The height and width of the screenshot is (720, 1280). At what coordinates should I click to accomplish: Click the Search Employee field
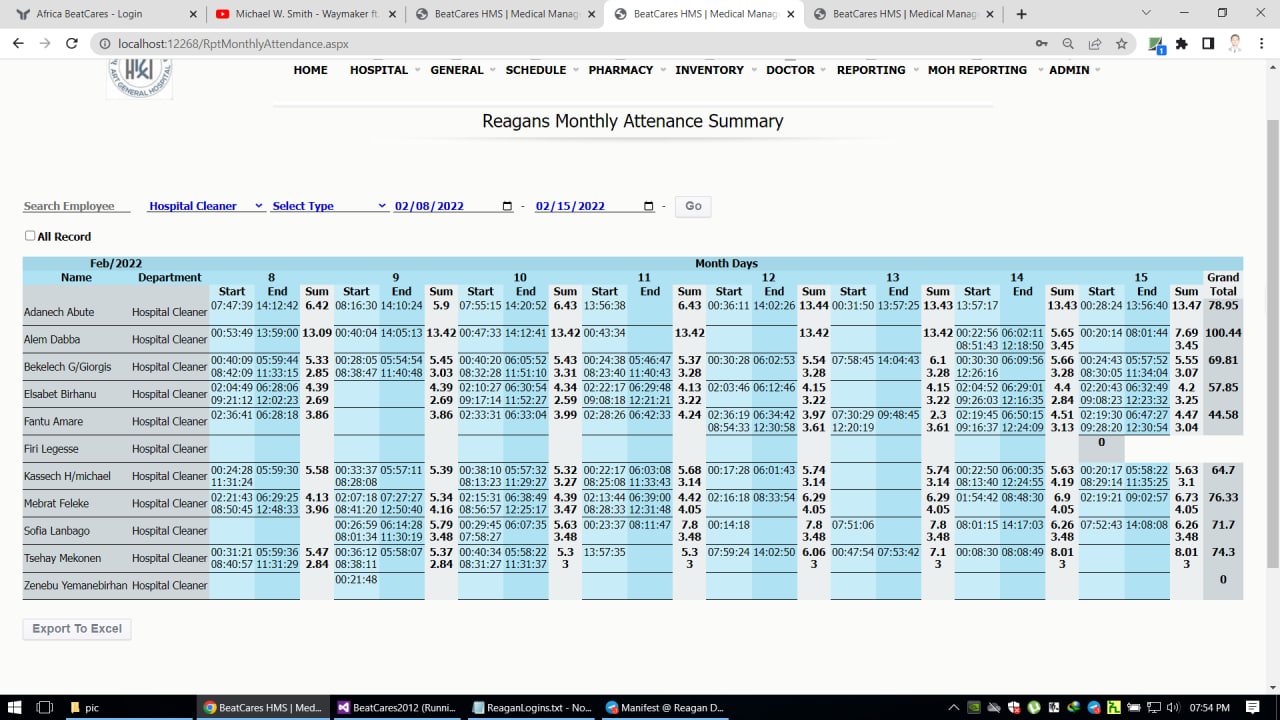[77, 206]
